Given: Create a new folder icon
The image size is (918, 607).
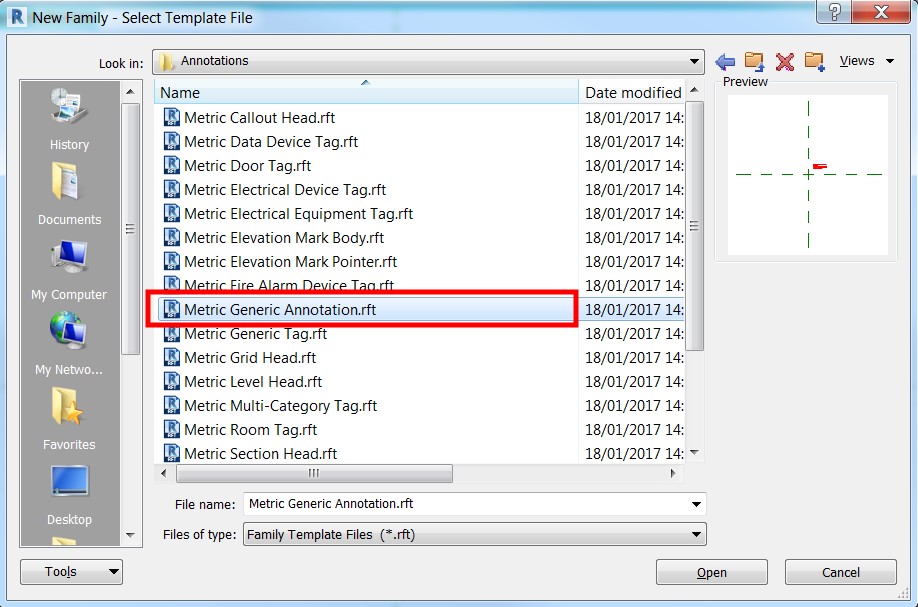Looking at the screenshot, I should pyautogui.click(x=814, y=61).
